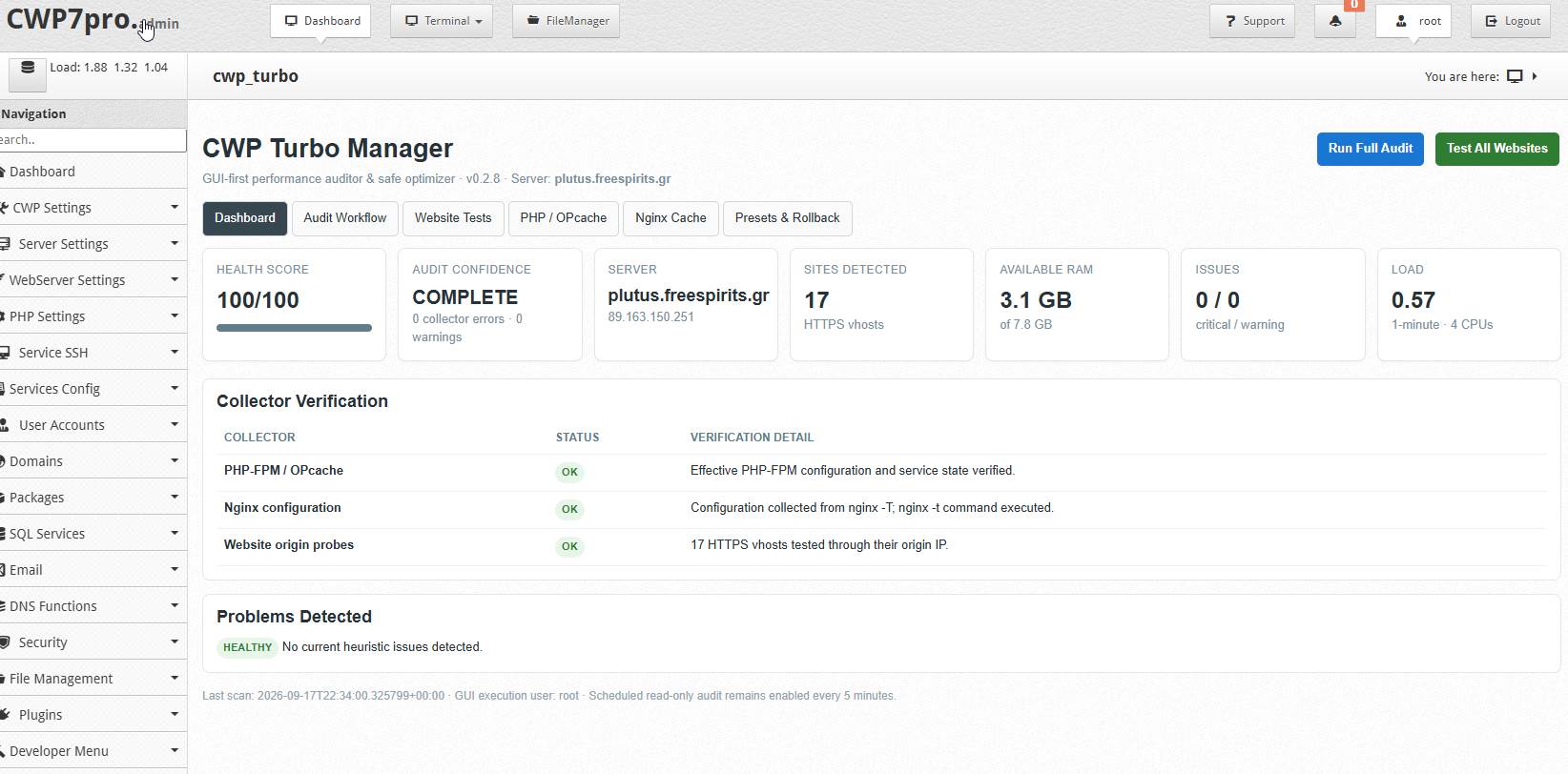Image resolution: width=1568 pixels, height=774 pixels.
Task: Expand SQL Services menu
Action: pyautogui.click(x=93, y=534)
